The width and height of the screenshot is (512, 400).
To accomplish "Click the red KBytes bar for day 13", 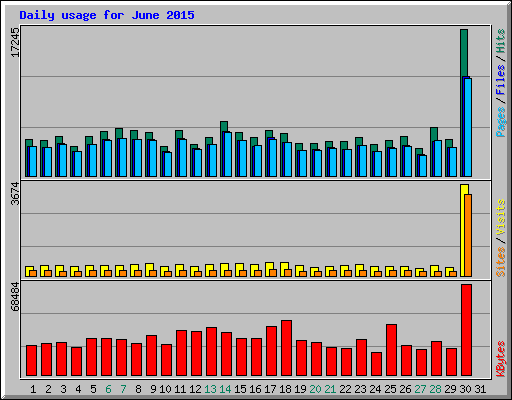I will point(211,351).
